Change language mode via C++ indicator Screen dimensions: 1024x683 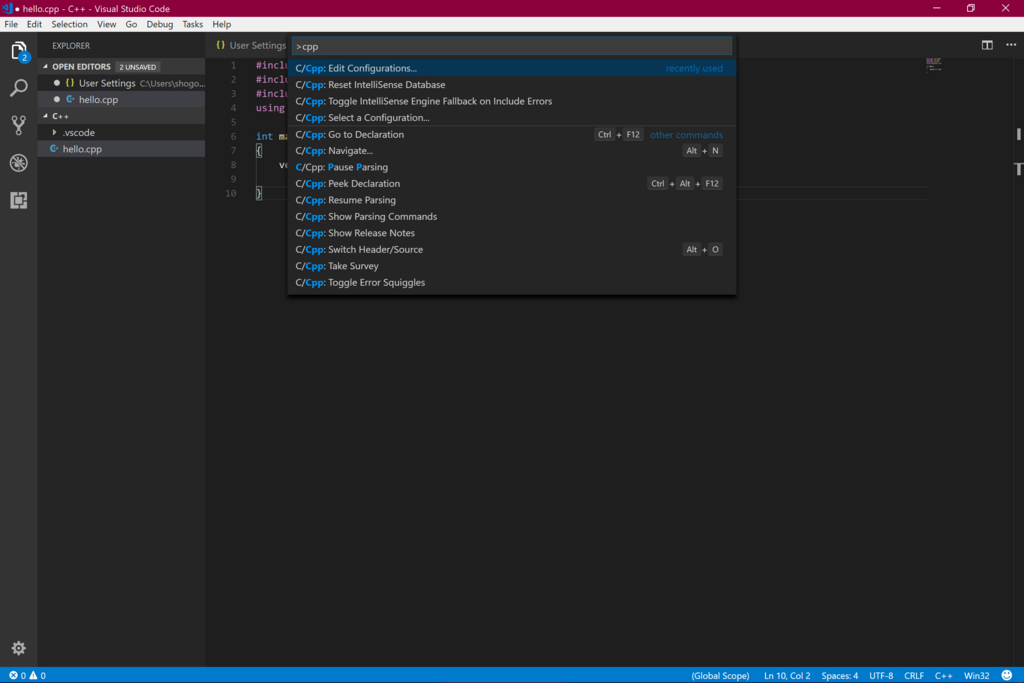coord(943,675)
